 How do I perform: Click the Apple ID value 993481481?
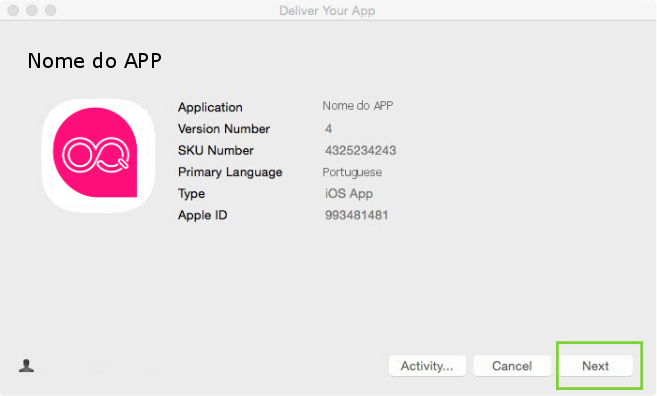pos(357,215)
